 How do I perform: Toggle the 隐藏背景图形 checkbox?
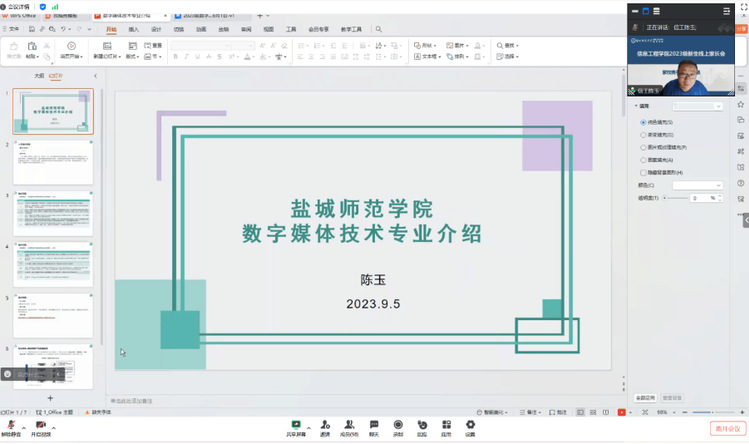(643, 172)
